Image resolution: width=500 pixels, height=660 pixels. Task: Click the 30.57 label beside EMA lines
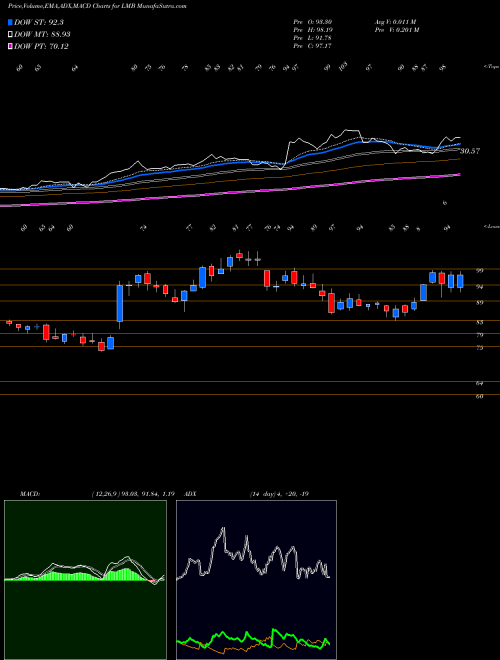(470, 151)
